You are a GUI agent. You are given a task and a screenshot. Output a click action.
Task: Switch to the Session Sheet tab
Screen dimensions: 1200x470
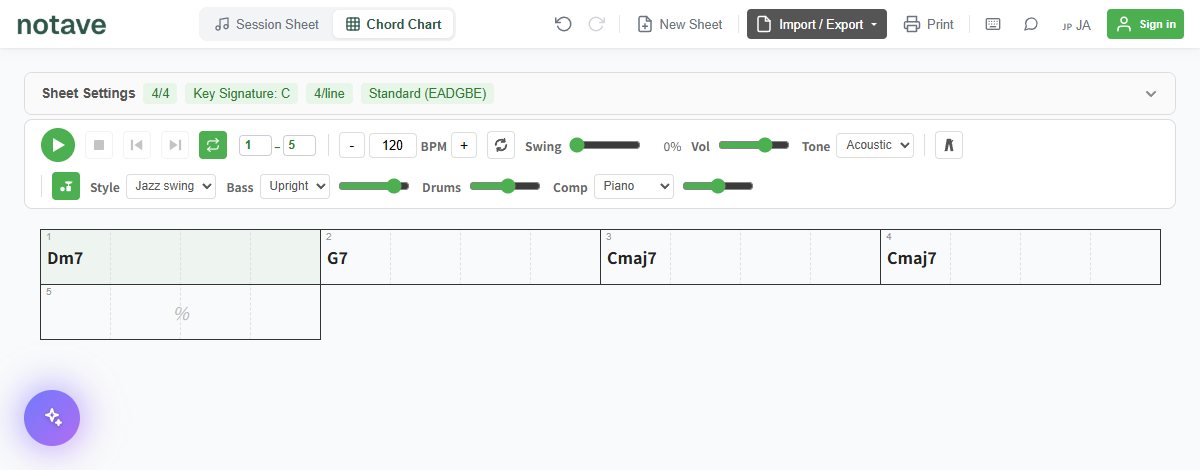tap(267, 24)
